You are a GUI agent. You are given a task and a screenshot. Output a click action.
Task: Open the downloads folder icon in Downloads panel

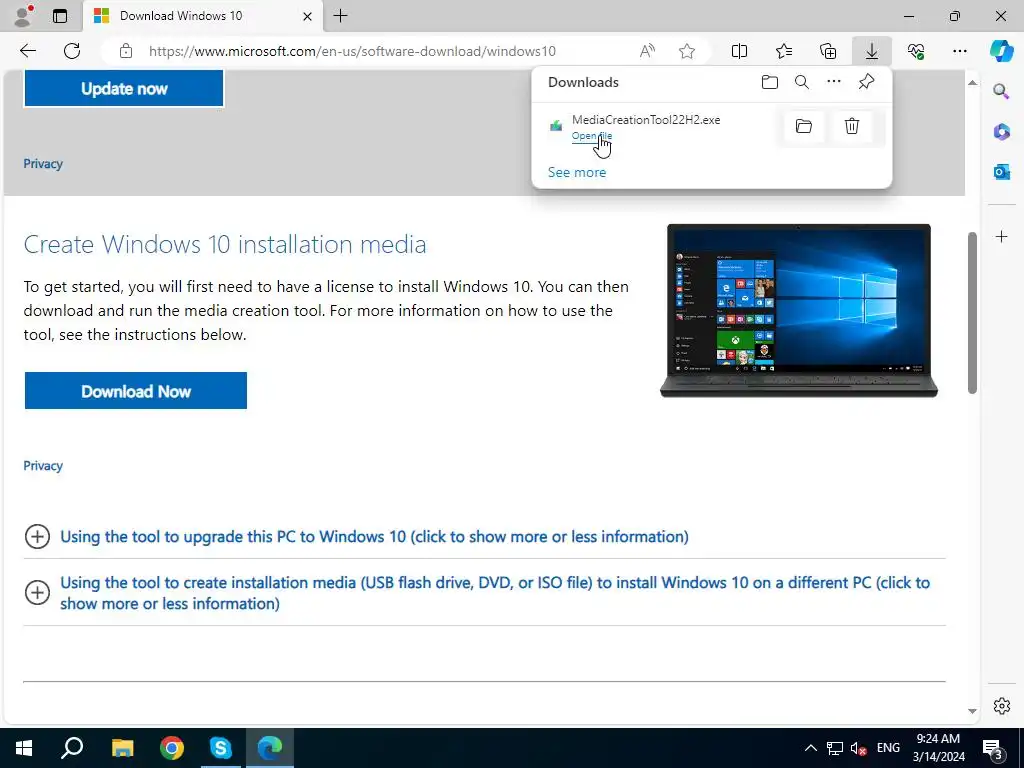(x=770, y=82)
